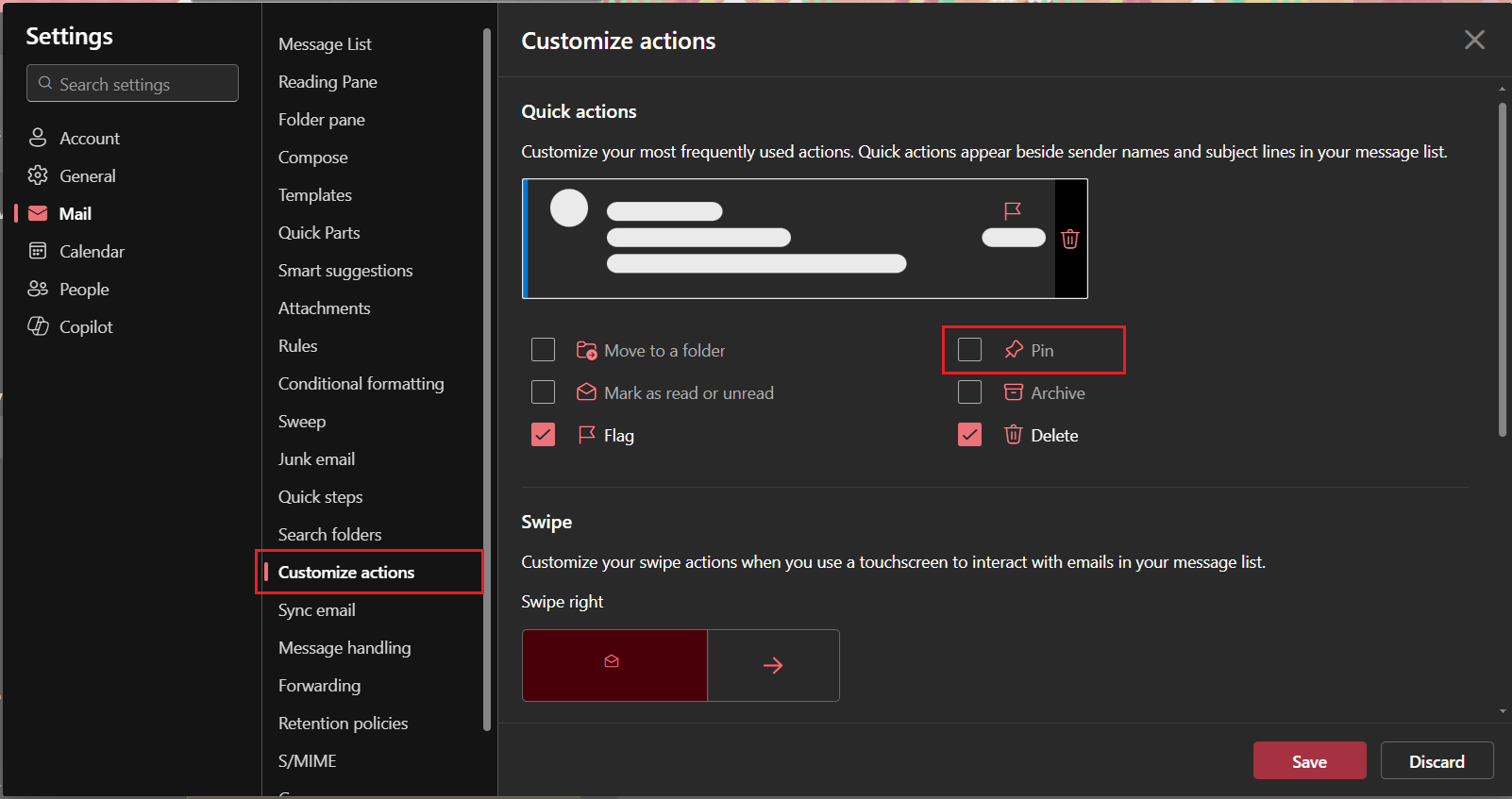Click the Account person icon
1512x799 pixels.
click(x=38, y=138)
